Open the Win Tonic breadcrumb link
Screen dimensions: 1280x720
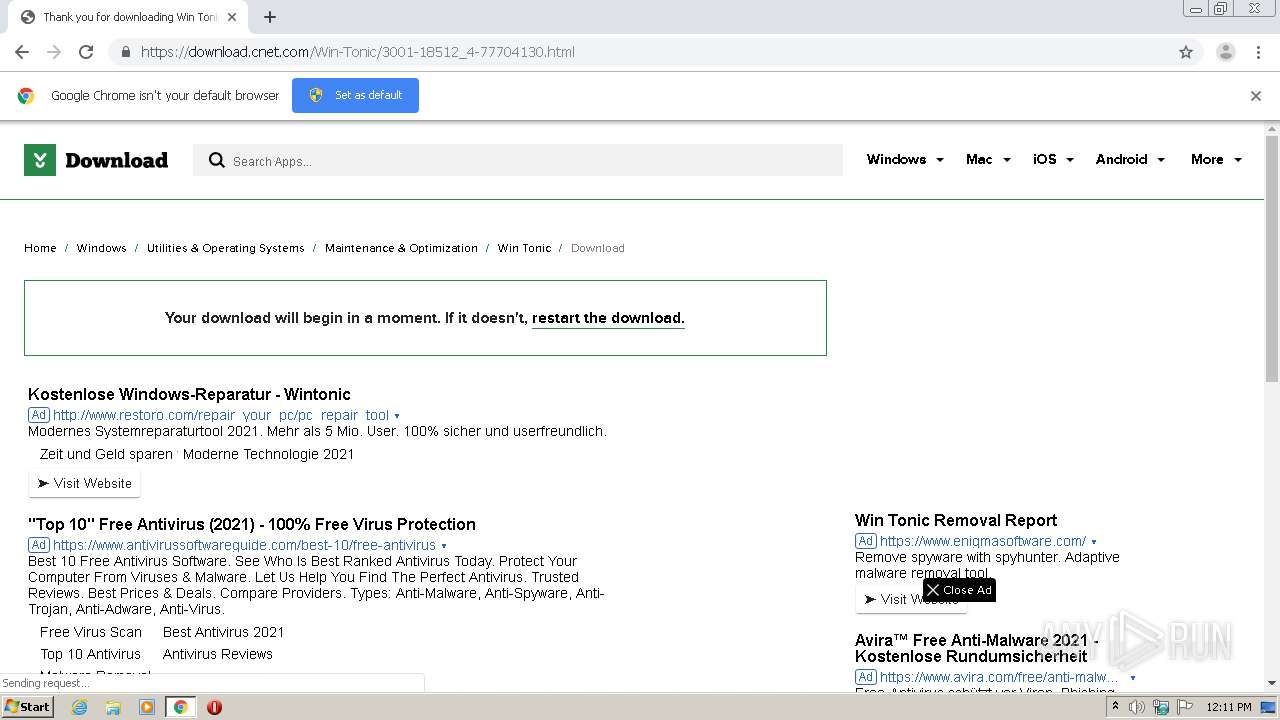tap(524, 248)
